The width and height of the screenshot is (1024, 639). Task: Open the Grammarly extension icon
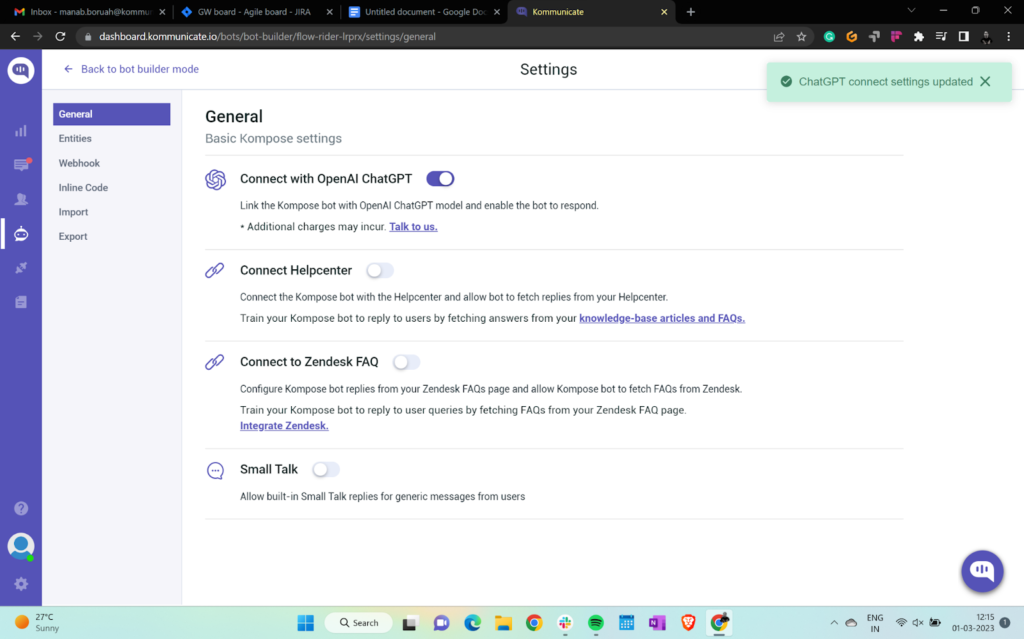click(829, 37)
